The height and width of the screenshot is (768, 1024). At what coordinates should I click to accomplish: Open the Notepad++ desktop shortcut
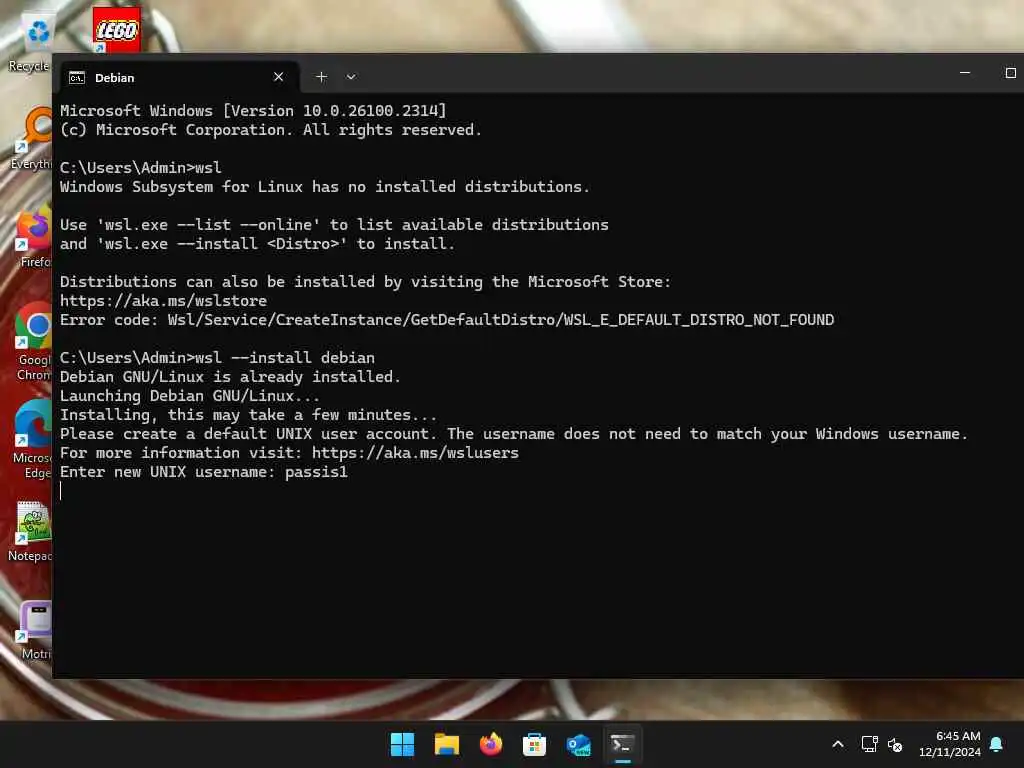(31, 531)
